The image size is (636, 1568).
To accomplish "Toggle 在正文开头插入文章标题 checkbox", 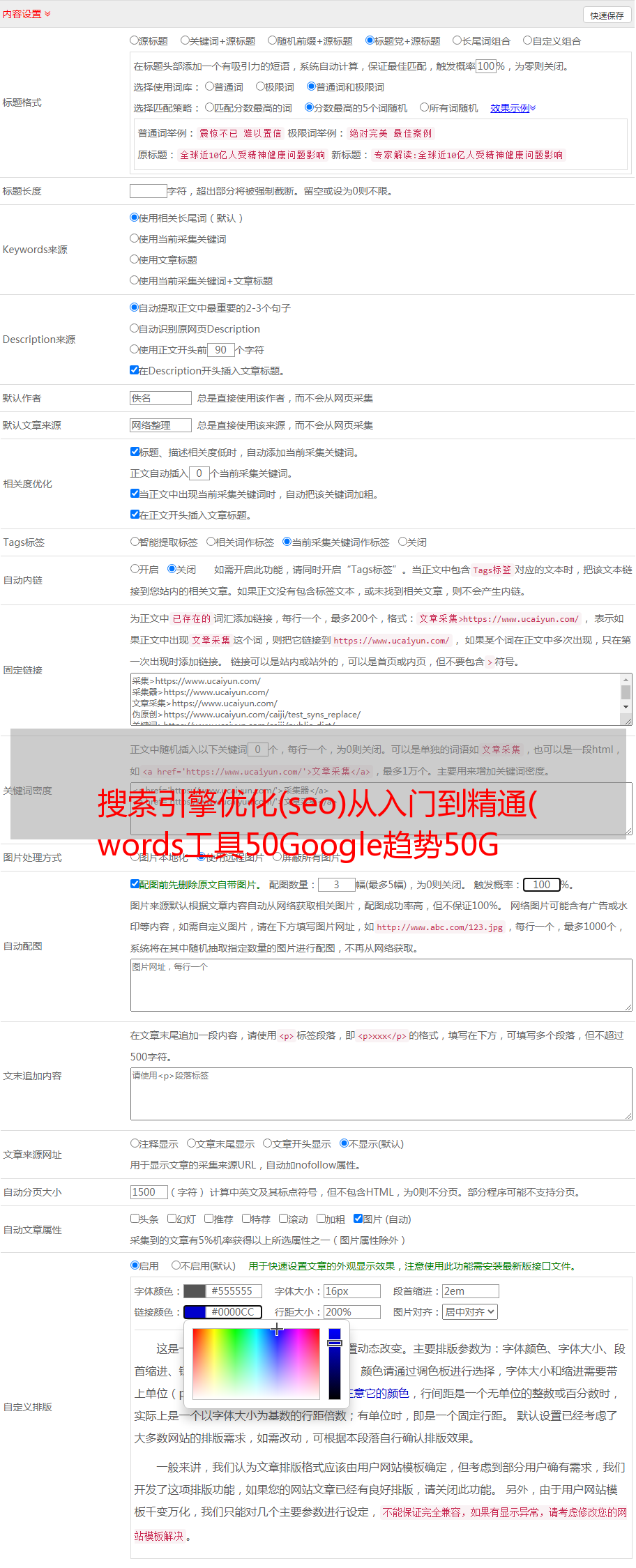I will 135,515.
